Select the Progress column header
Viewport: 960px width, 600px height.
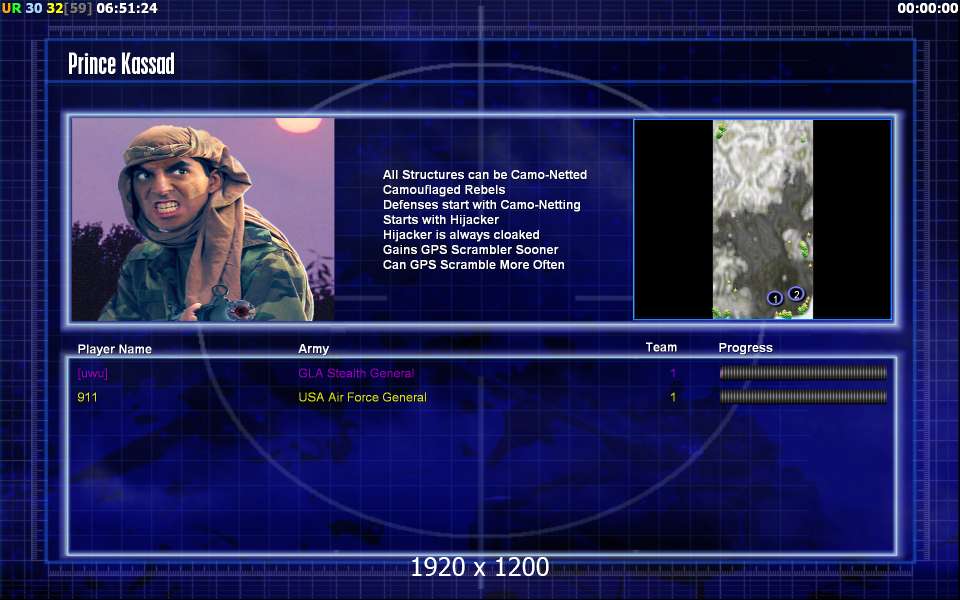(x=745, y=348)
